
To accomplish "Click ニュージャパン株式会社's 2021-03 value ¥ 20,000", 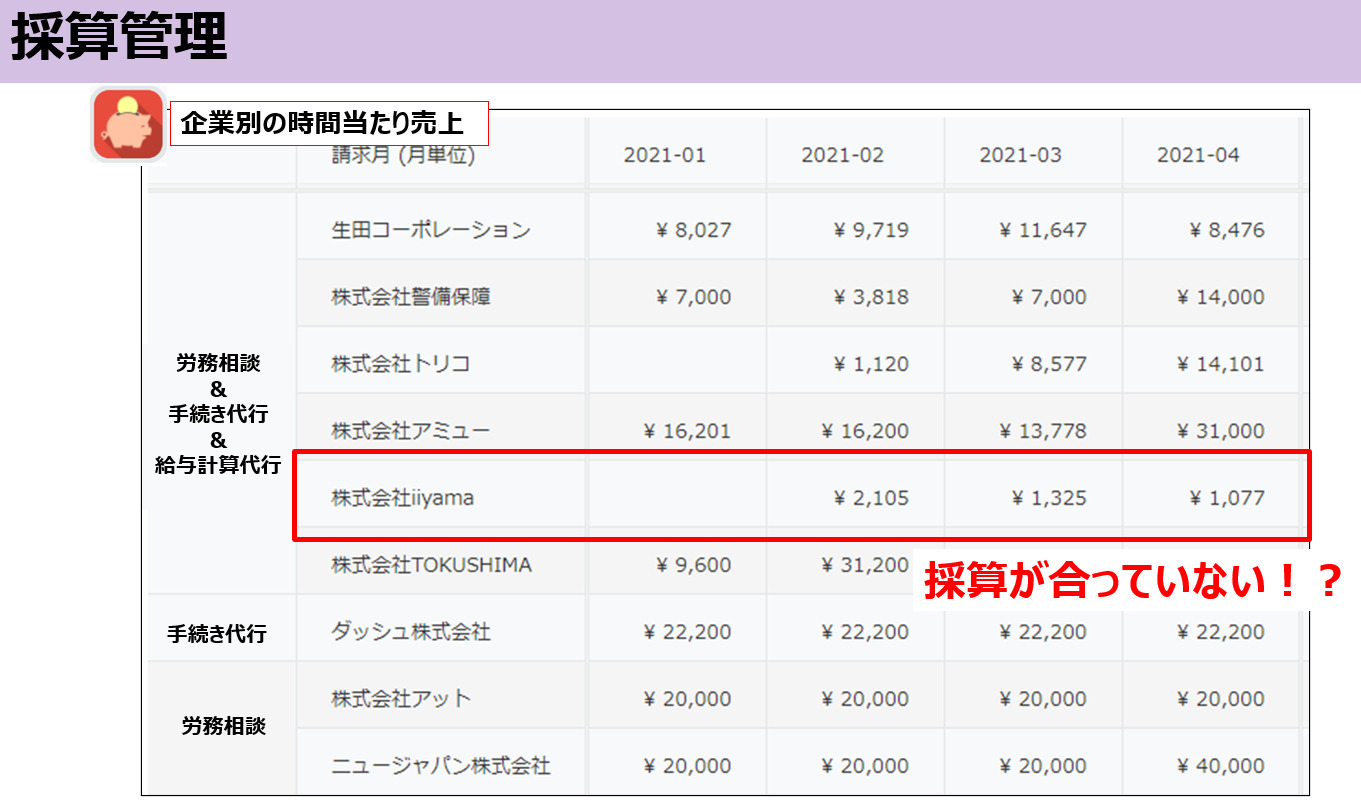I will (x=1043, y=766).
